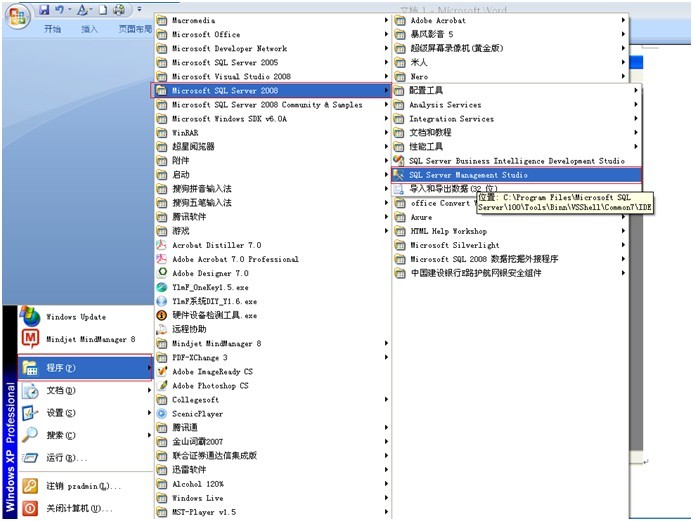Expand the 配置工具 submenu arrow
The width and height of the screenshot is (693, 521).
point(636,90)
